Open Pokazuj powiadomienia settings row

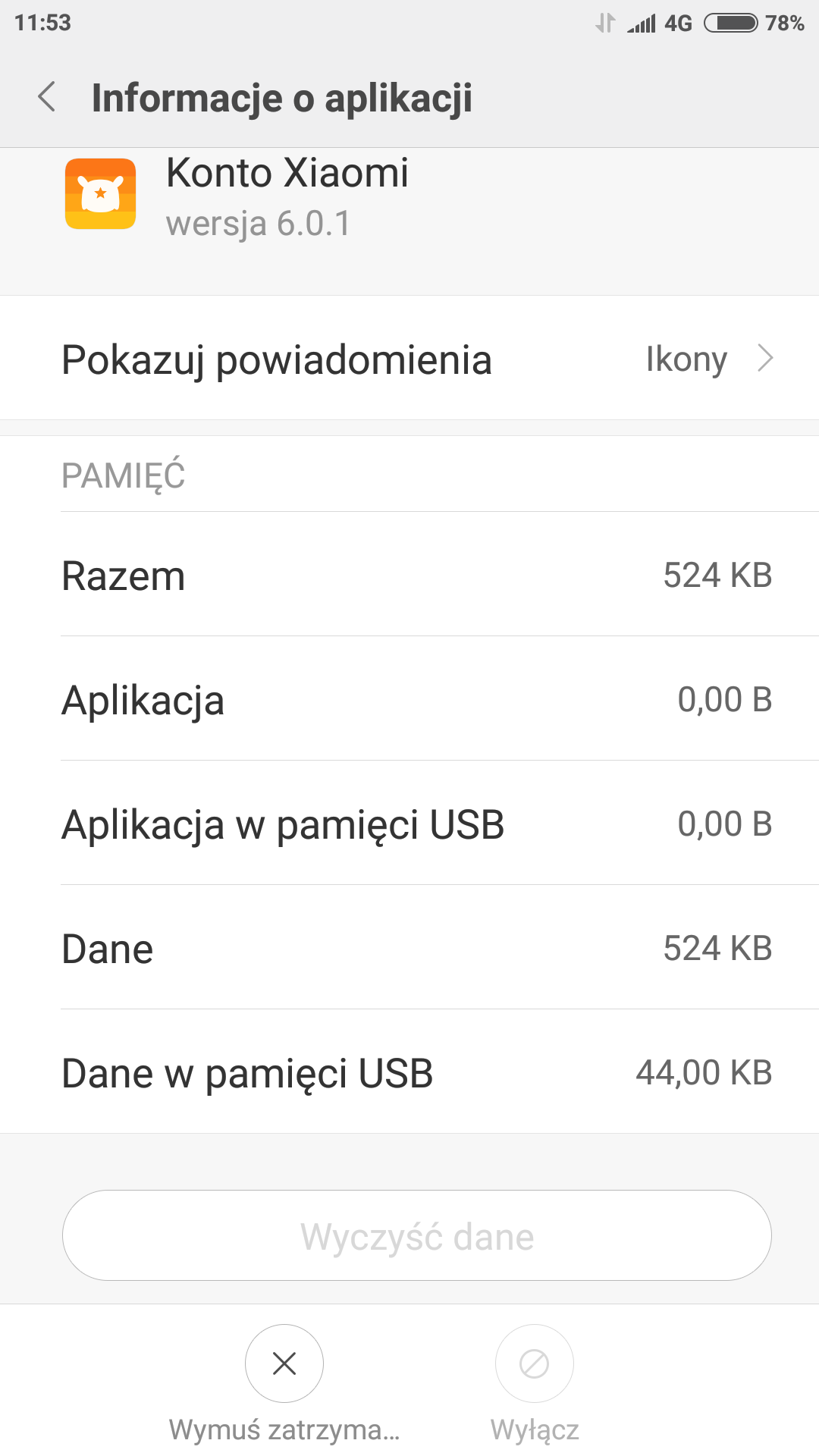pyautogui.click(x=276, y=359)
